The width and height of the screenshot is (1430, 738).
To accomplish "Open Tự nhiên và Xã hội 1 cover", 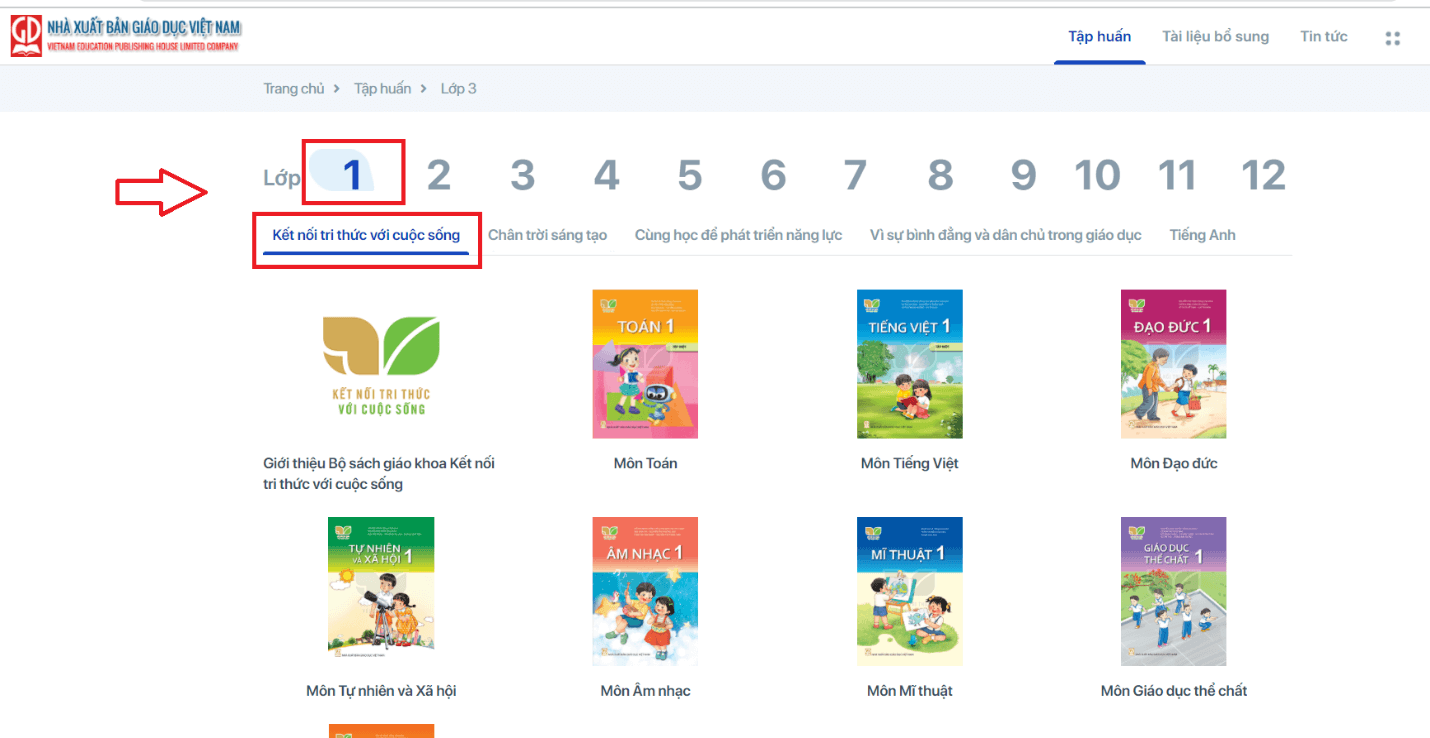I will pyautogui.click(x=381, y=591).
